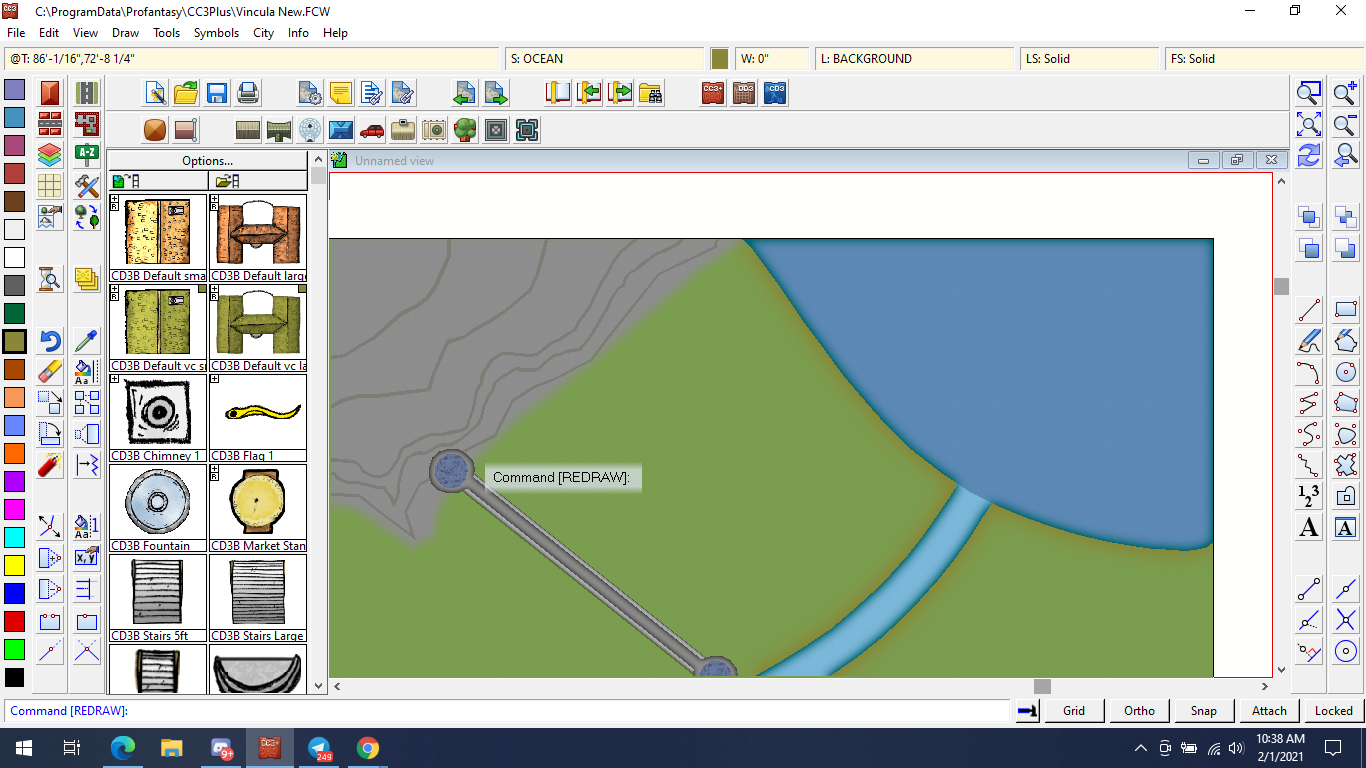Viewport: 1366px width, 768px height.
Task: Click the Number label '123' tool
Action: click(x=1309, y=496)
